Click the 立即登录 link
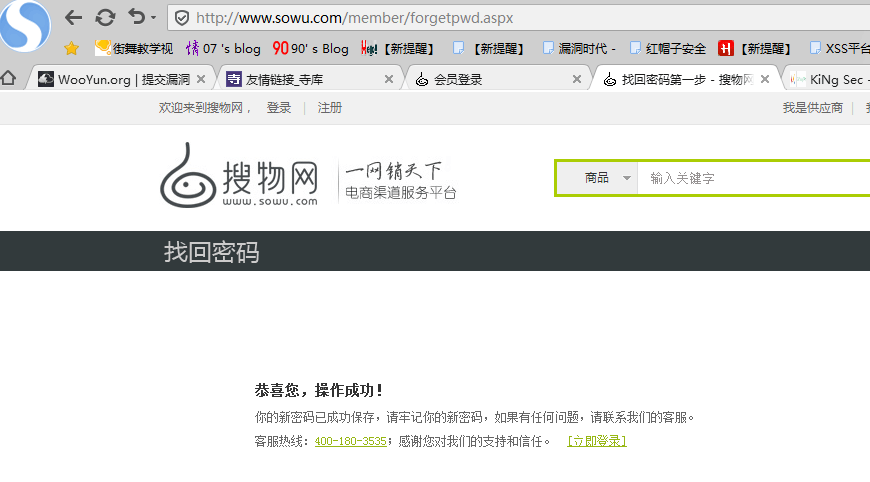 point(596,441)
